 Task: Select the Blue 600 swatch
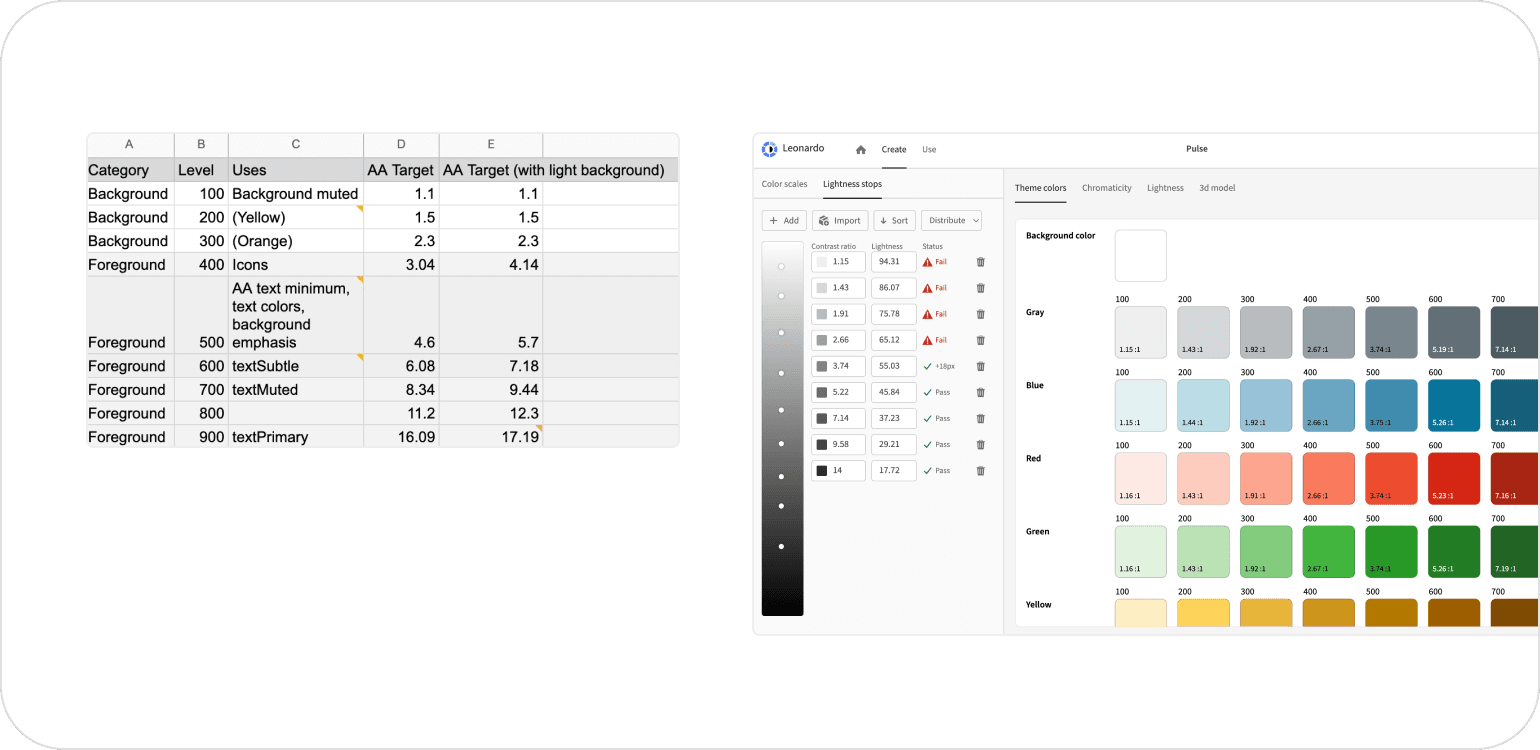[x=1454, y=405]
